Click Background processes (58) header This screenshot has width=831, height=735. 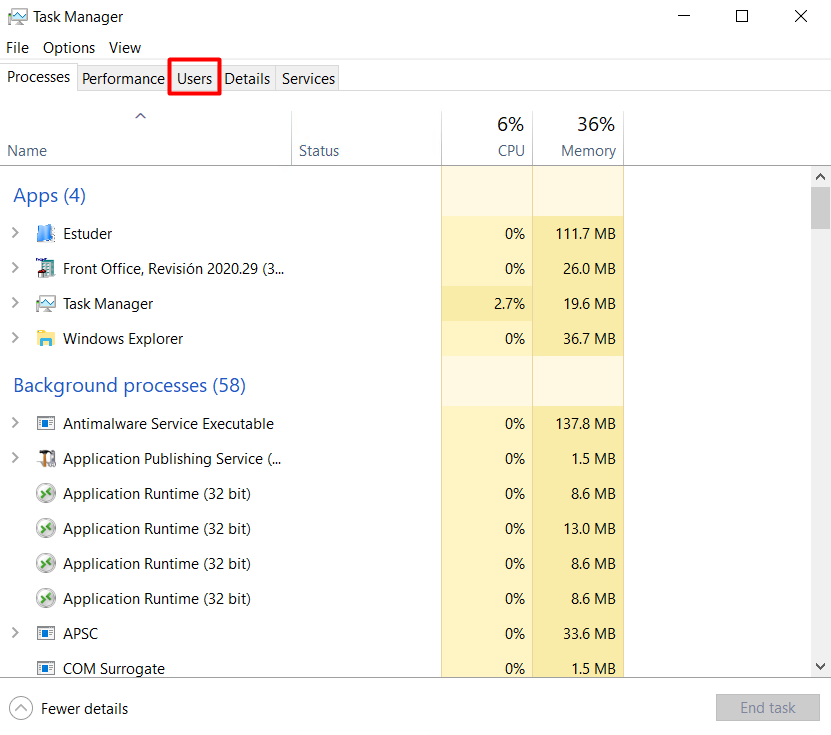click(x=129, y=385)
